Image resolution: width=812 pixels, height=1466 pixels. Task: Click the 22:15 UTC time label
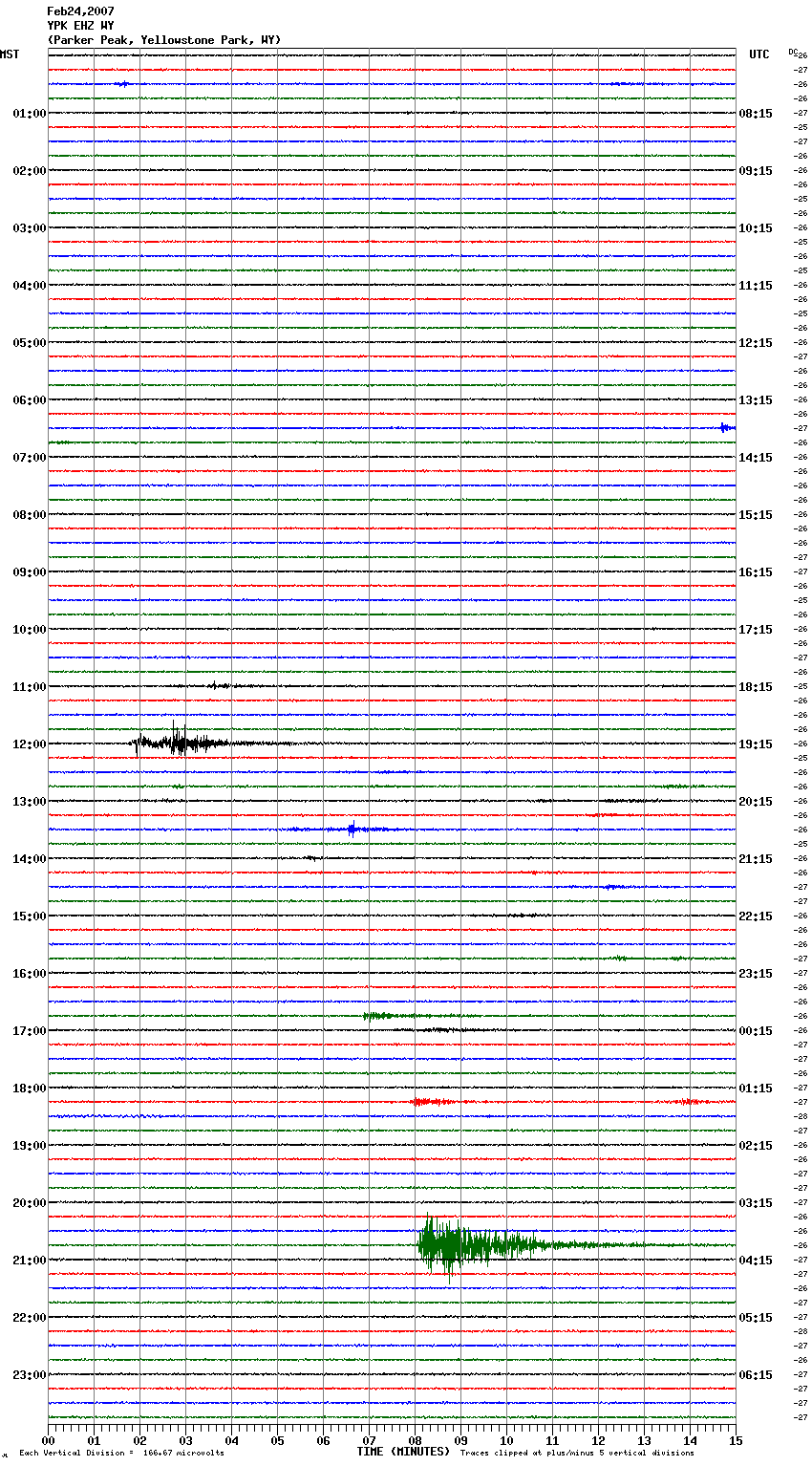pos(756,916)
